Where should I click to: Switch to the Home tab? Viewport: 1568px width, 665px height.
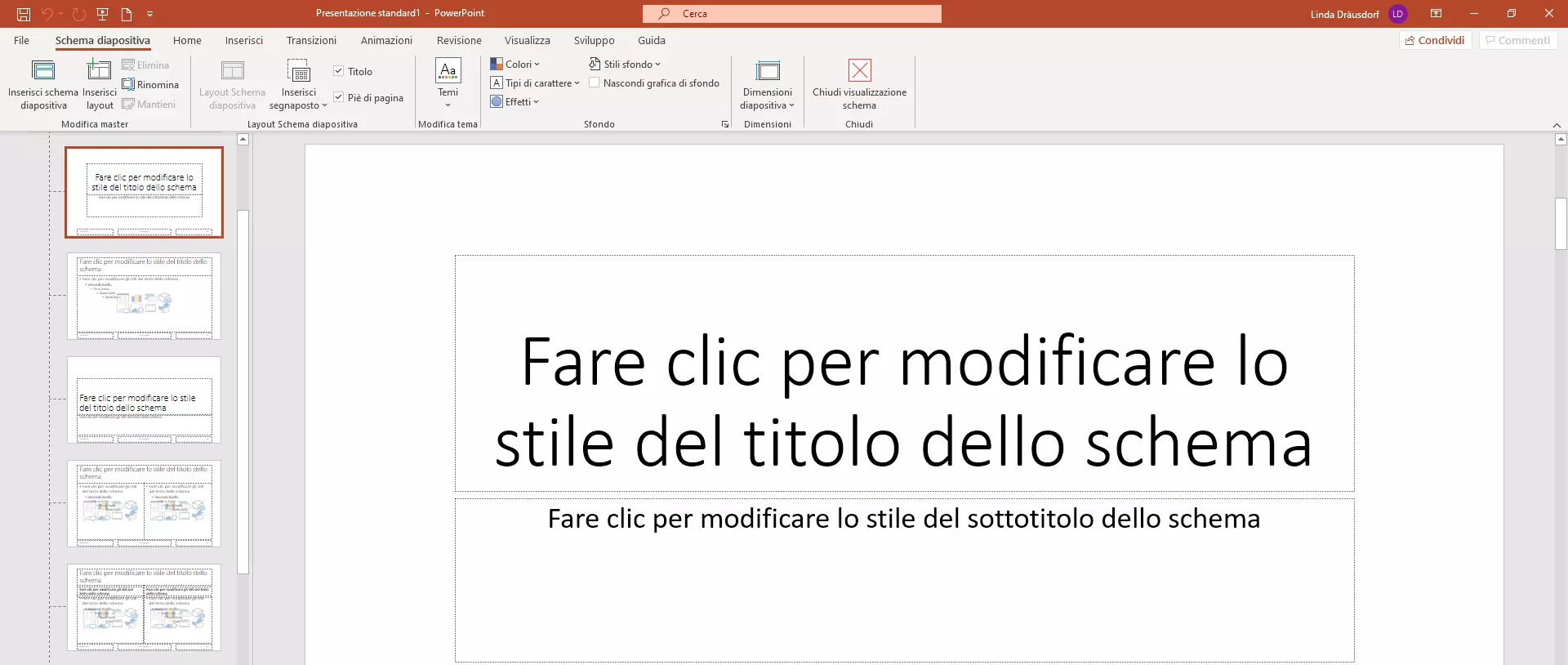pyautogui.click(x=187, y=40)
